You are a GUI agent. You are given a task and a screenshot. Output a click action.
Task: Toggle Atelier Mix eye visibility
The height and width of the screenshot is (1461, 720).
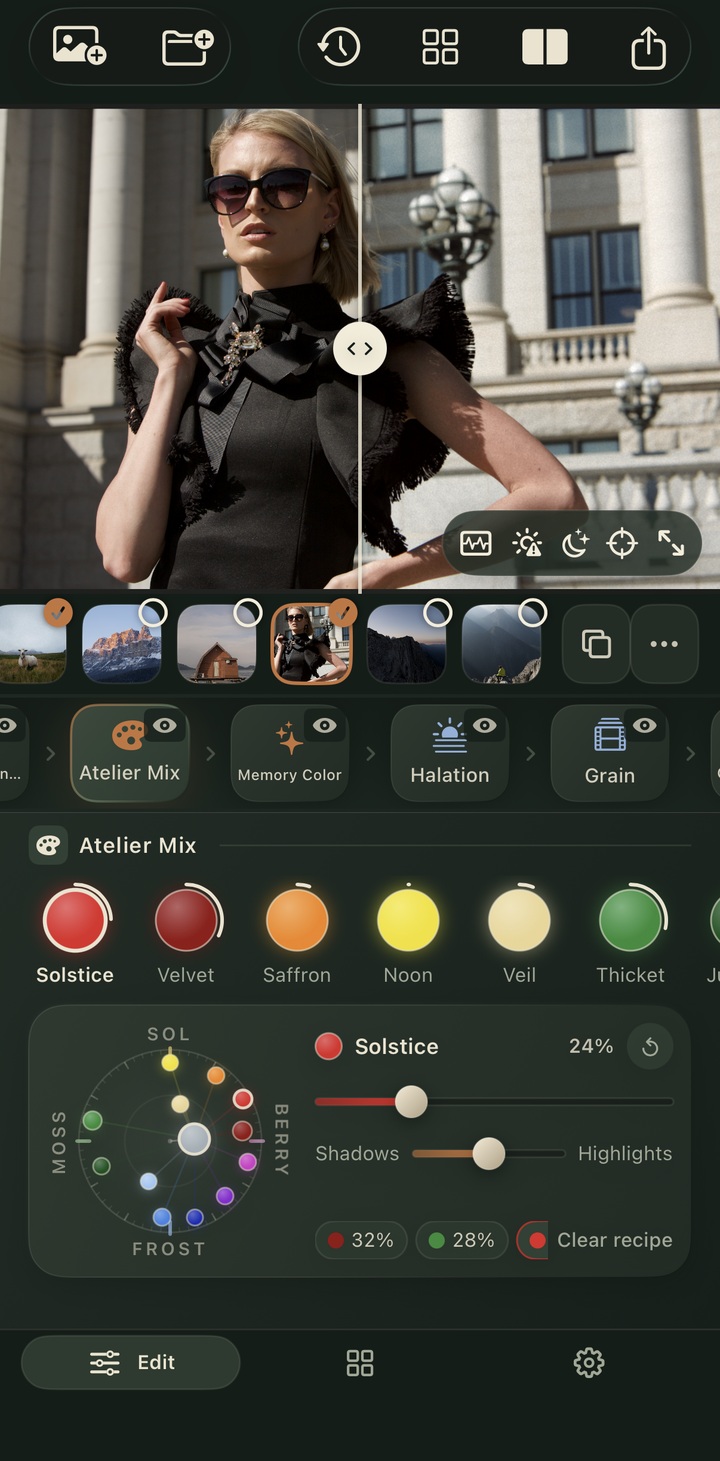(x=165, y=725)
